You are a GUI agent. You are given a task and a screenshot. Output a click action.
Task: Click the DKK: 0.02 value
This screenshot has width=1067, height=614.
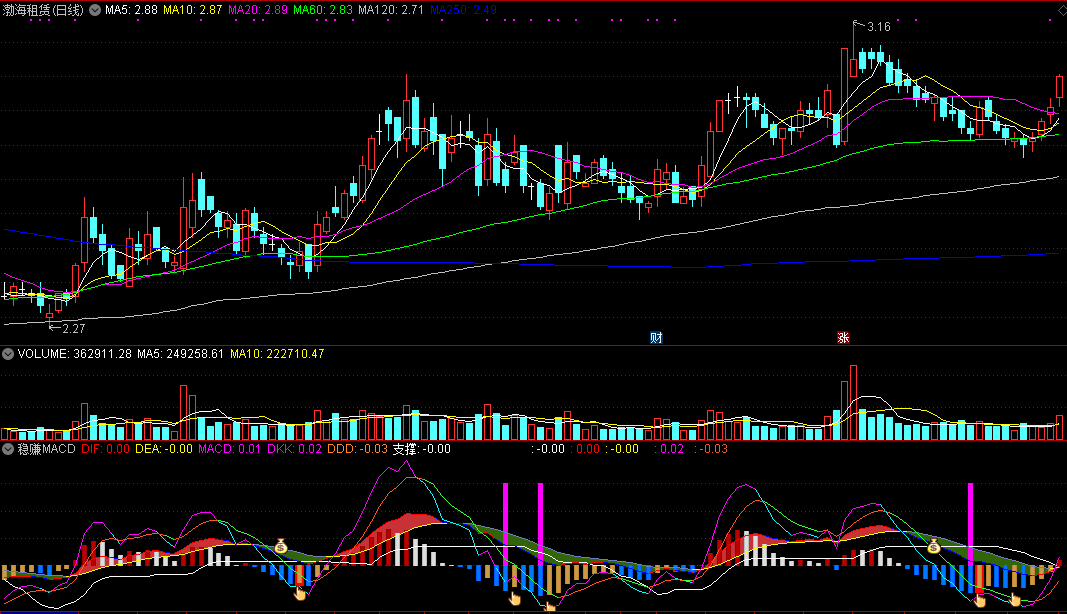pyautogui.click(x=294, y=449)
